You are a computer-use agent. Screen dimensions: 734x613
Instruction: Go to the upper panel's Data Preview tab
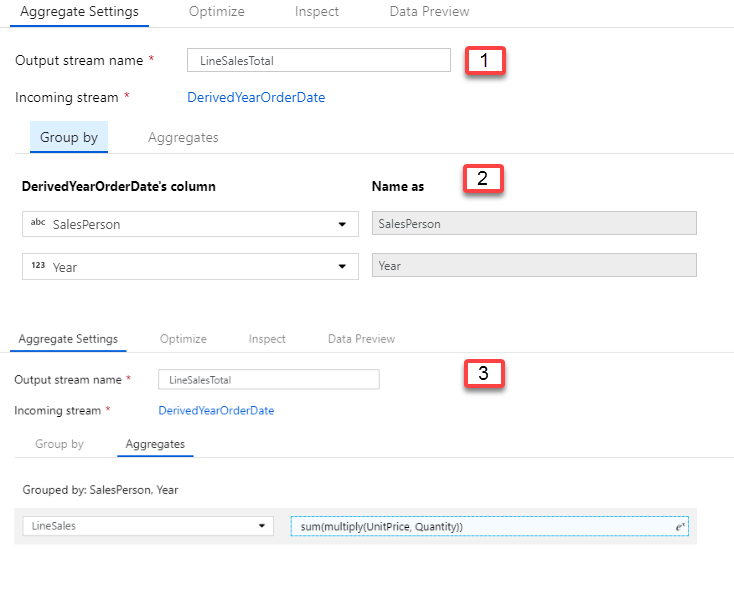pyautogui.click(x=429, y=12)
